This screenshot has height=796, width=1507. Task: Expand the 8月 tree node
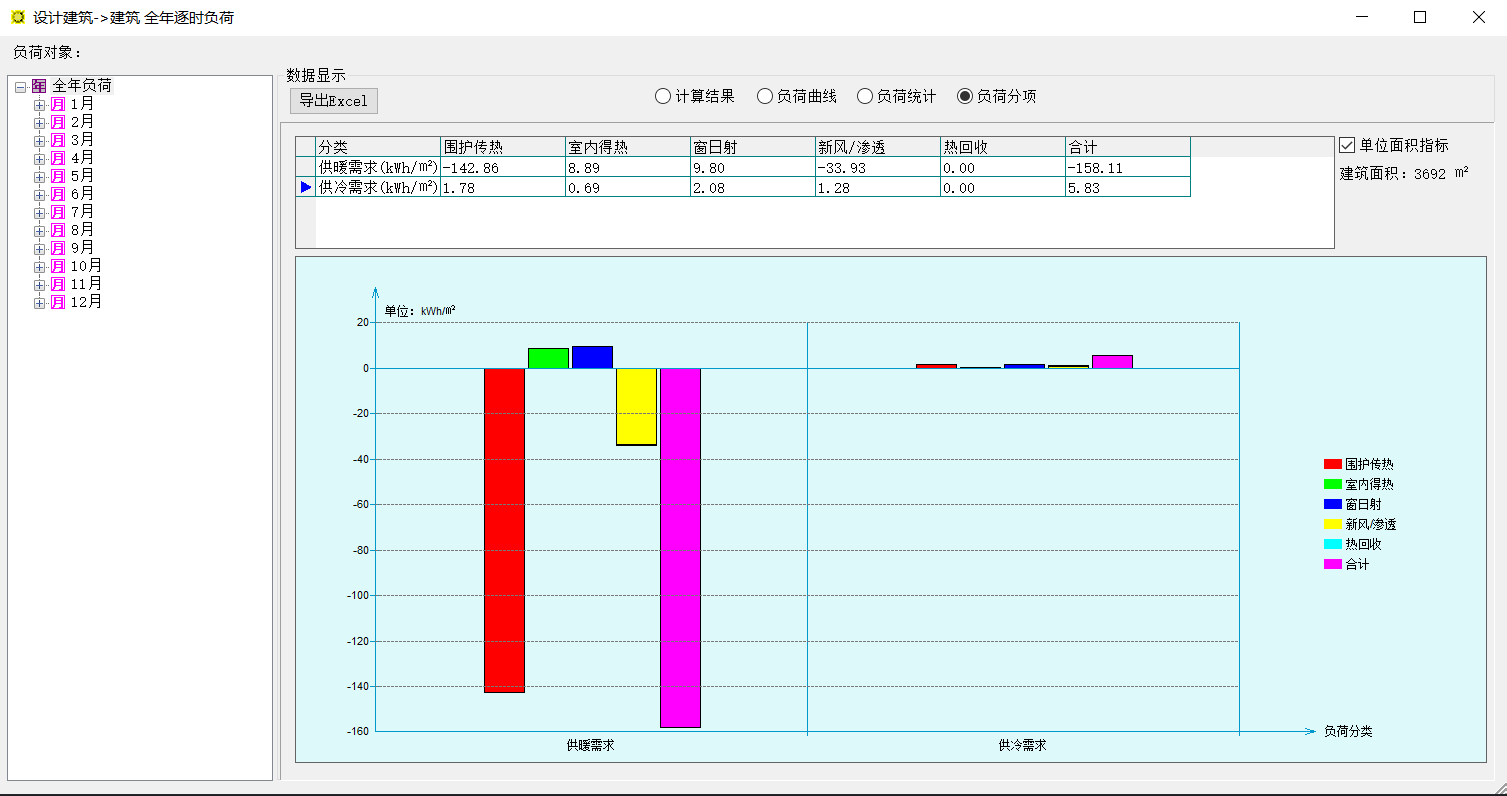[40, 231]
